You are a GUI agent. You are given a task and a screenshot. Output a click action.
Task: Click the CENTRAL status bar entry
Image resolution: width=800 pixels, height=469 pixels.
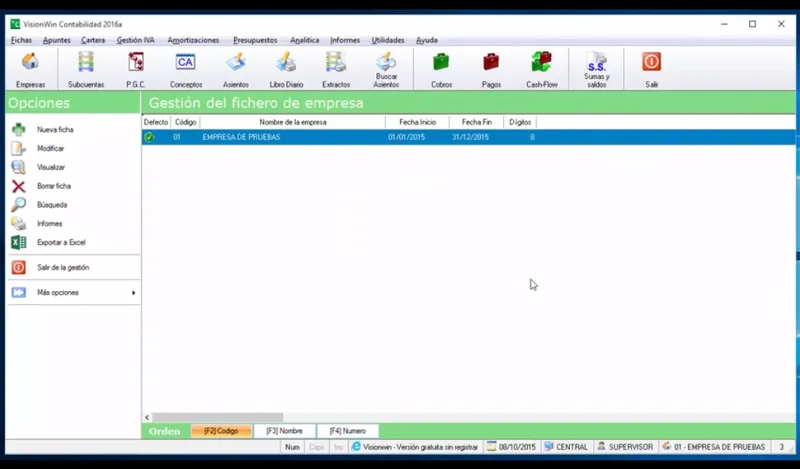[566, 447]
